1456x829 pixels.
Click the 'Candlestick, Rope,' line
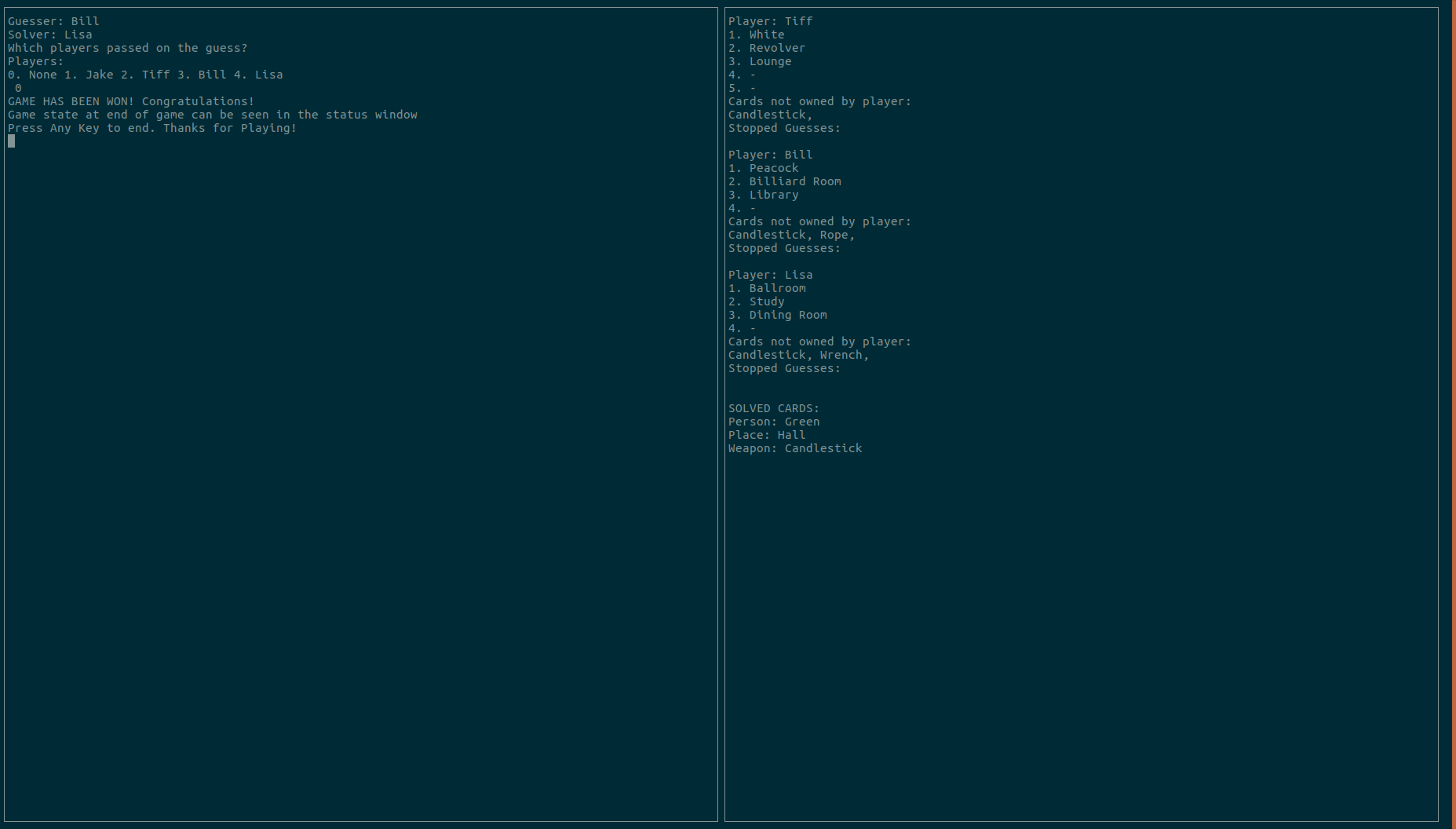coord(792,235)
